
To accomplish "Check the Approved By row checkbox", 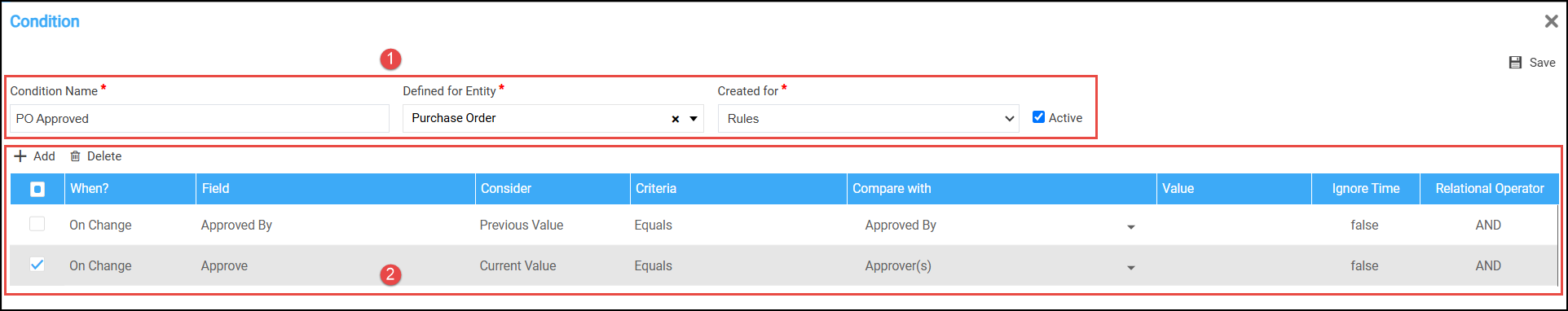I will coord(37,224).
